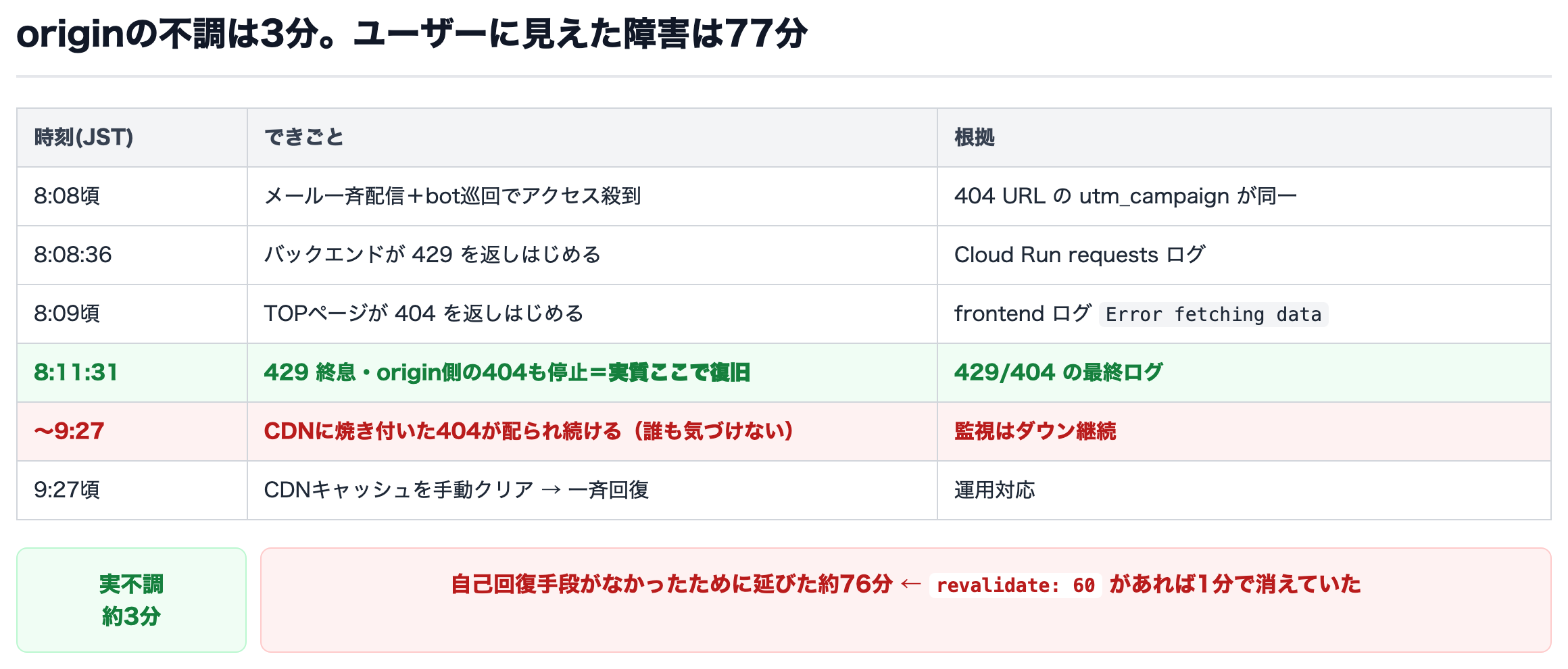The width and height of the screenshot is (1568, 669).
Task: Click the 'Error fetching data' code snippet
Action: pyautogui.click(x=1213, y=315)
